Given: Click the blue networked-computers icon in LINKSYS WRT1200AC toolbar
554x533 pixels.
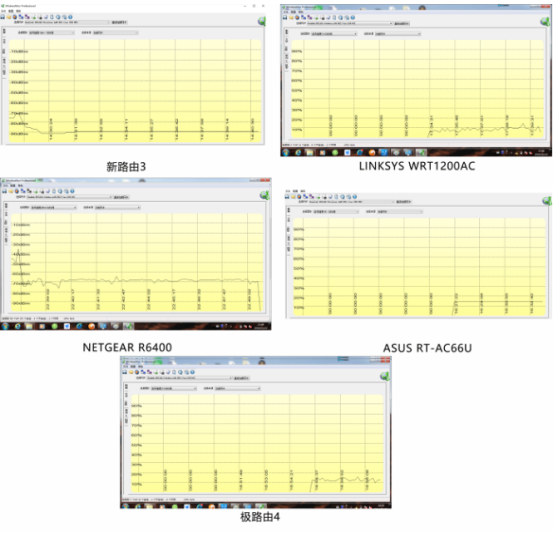Looking at the screenshot, I should (303, 17).
